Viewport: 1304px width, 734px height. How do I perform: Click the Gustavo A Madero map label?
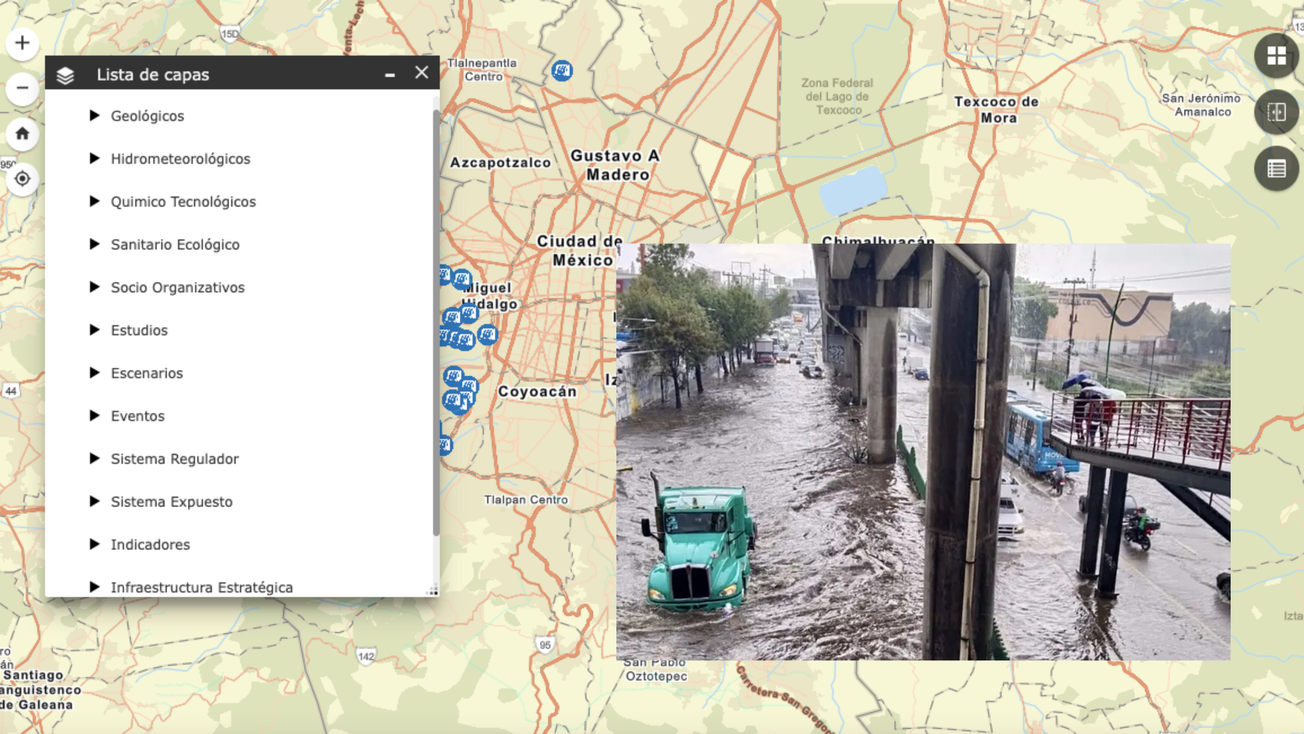[616, 165]
